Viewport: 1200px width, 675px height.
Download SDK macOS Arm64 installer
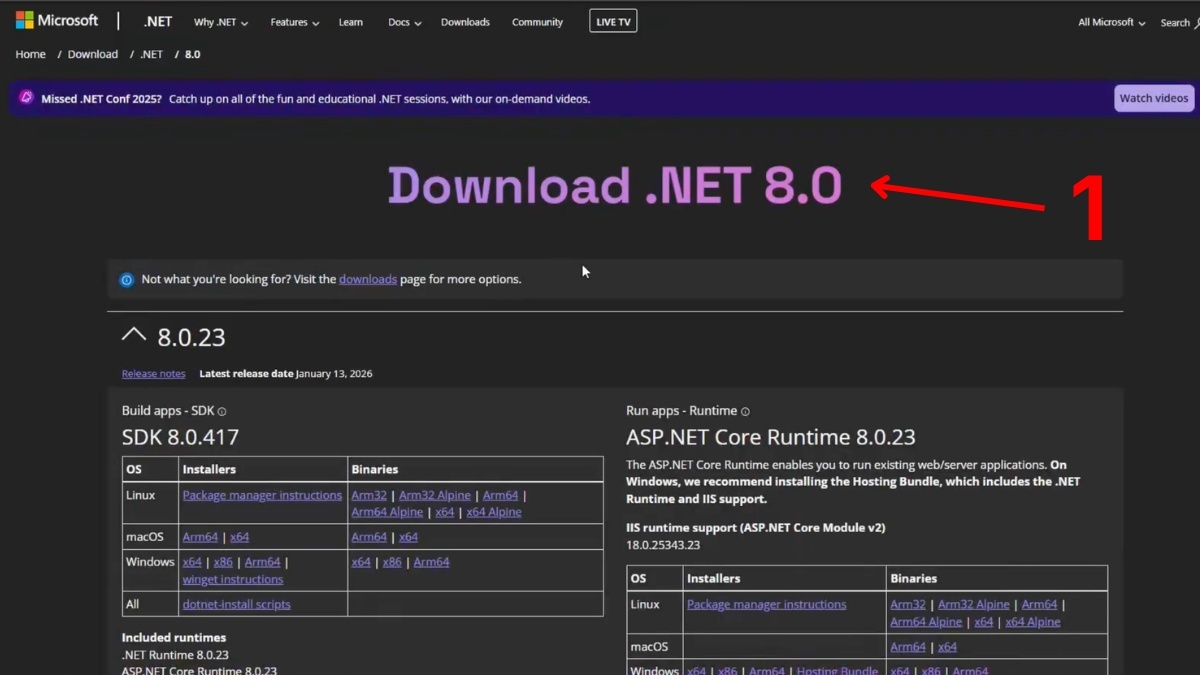point(200,537)
